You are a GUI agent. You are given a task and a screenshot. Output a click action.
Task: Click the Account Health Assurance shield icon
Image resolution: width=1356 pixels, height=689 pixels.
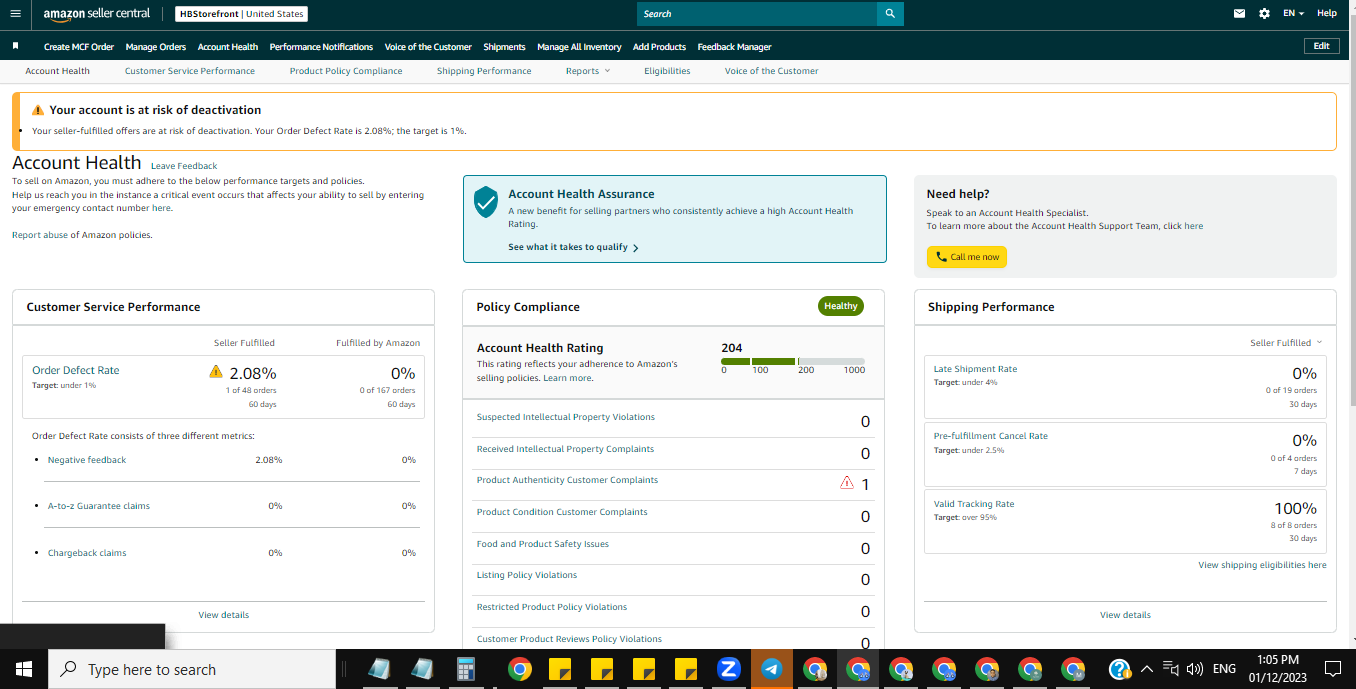[x=486, y=203]
